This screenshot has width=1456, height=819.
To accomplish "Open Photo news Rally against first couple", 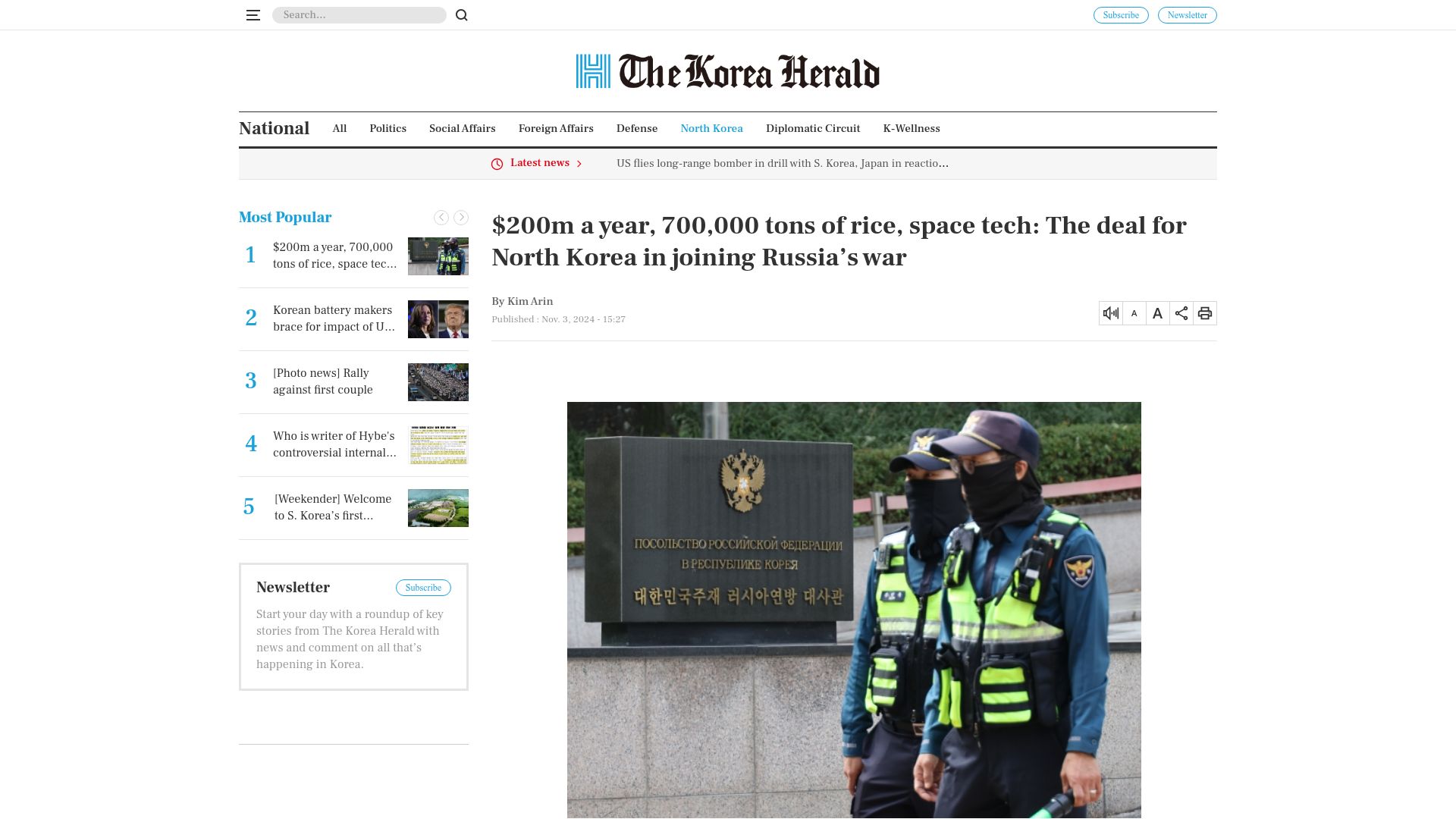I will (323, 381).
